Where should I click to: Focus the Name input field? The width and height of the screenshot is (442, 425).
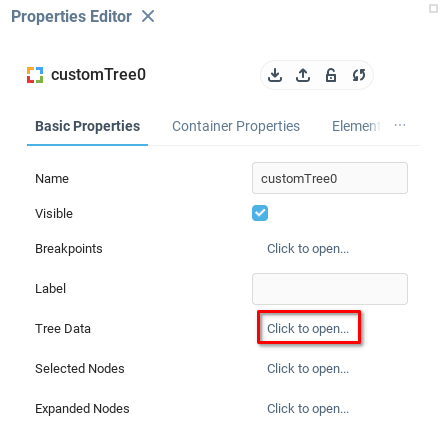pyautogui.click(x=330, y=178)
